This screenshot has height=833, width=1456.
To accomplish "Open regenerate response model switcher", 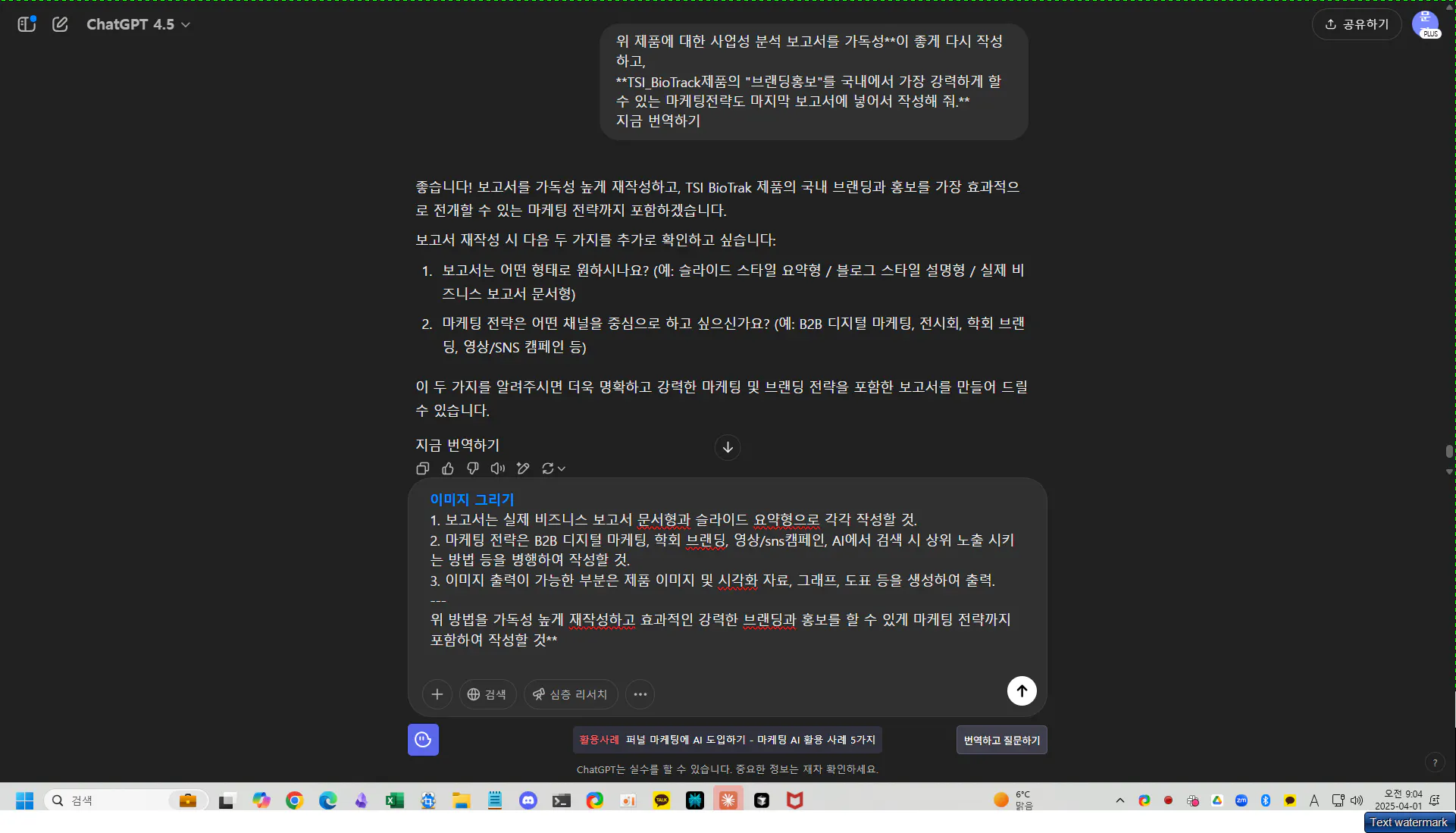I will coord(553,468).
